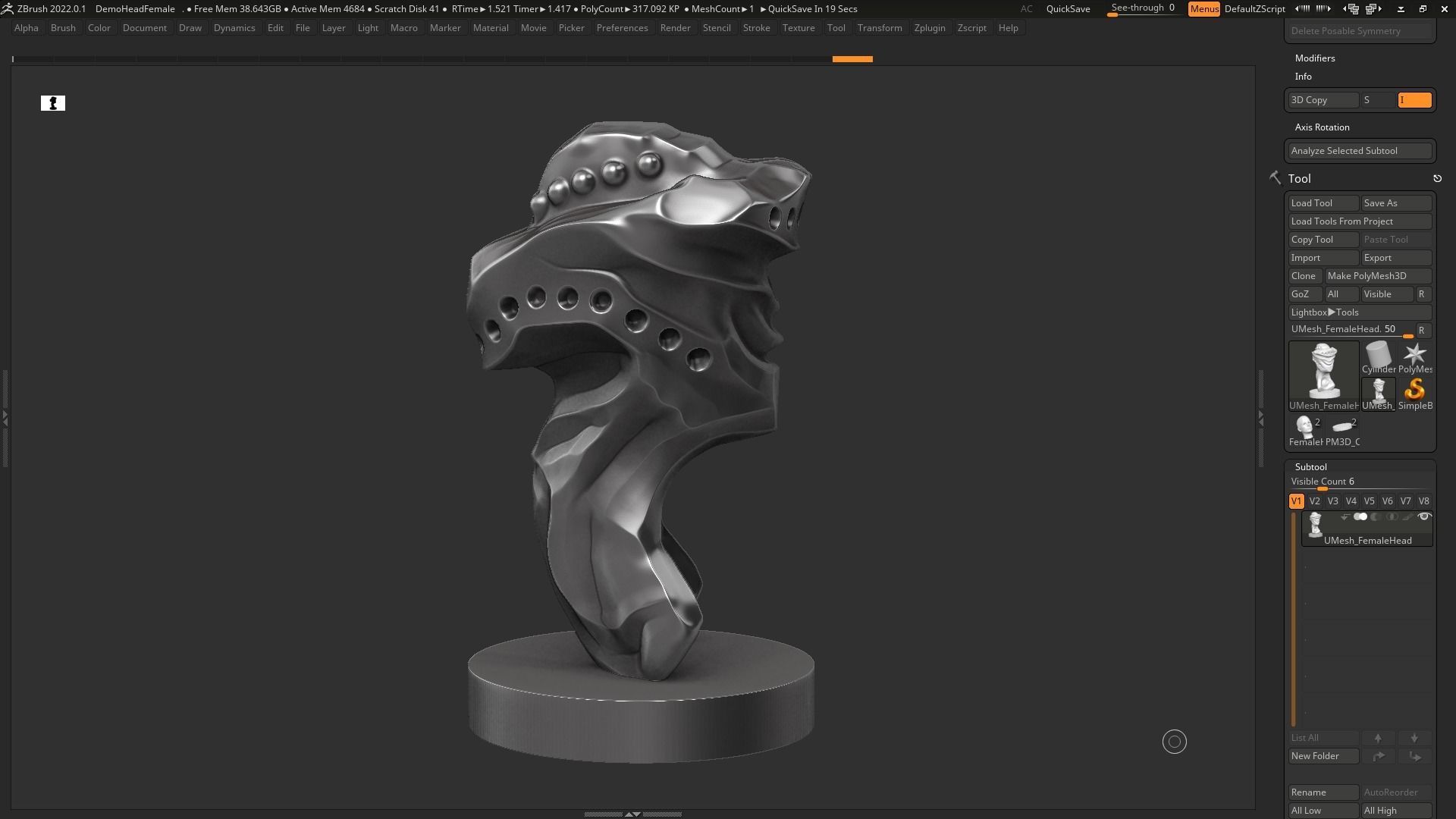Open the Stroke menu
The width and height of the screenshot is (1456, 819).
click(x=756, y=28)
